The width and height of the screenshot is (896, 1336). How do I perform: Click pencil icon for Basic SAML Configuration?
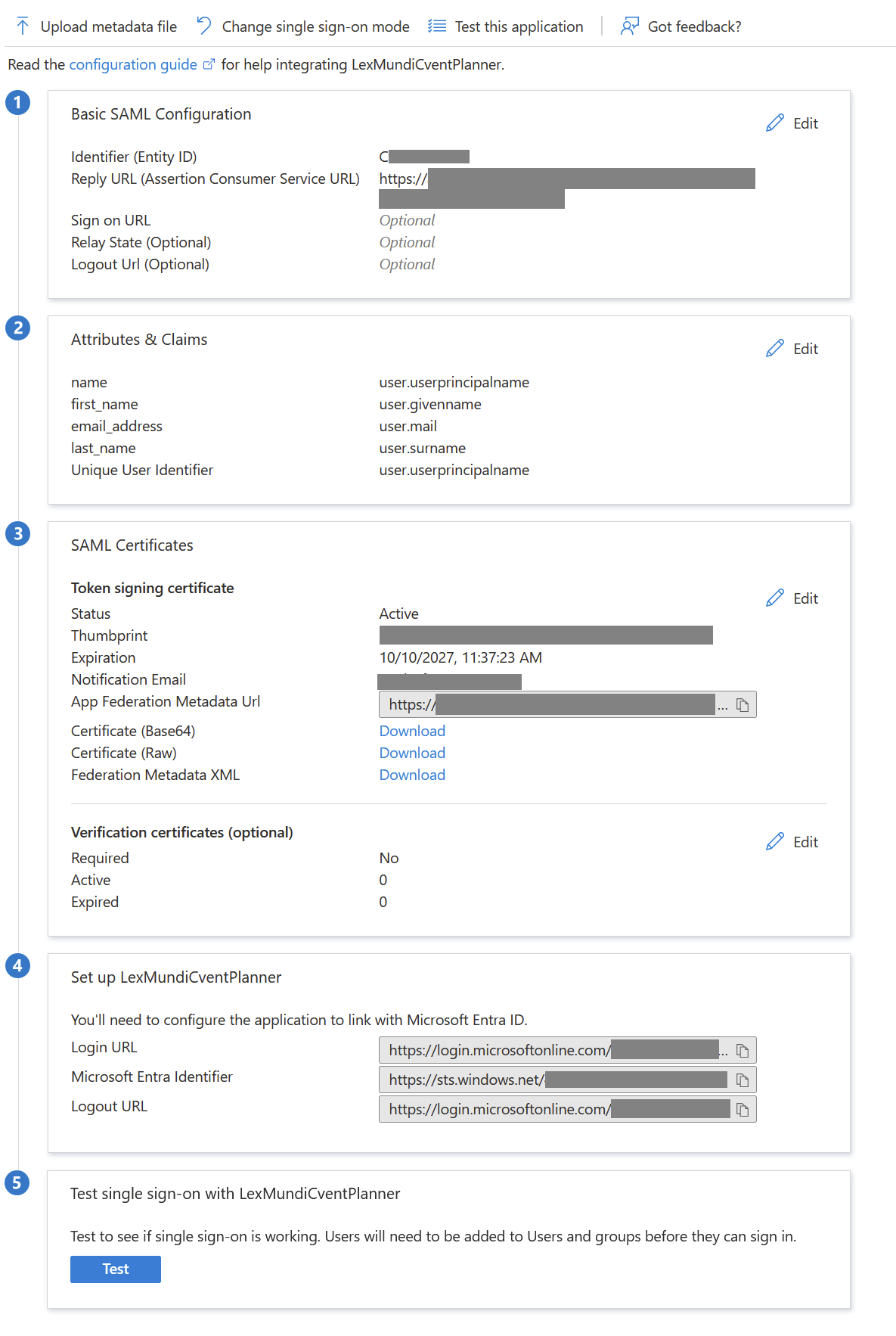[775, 123]
